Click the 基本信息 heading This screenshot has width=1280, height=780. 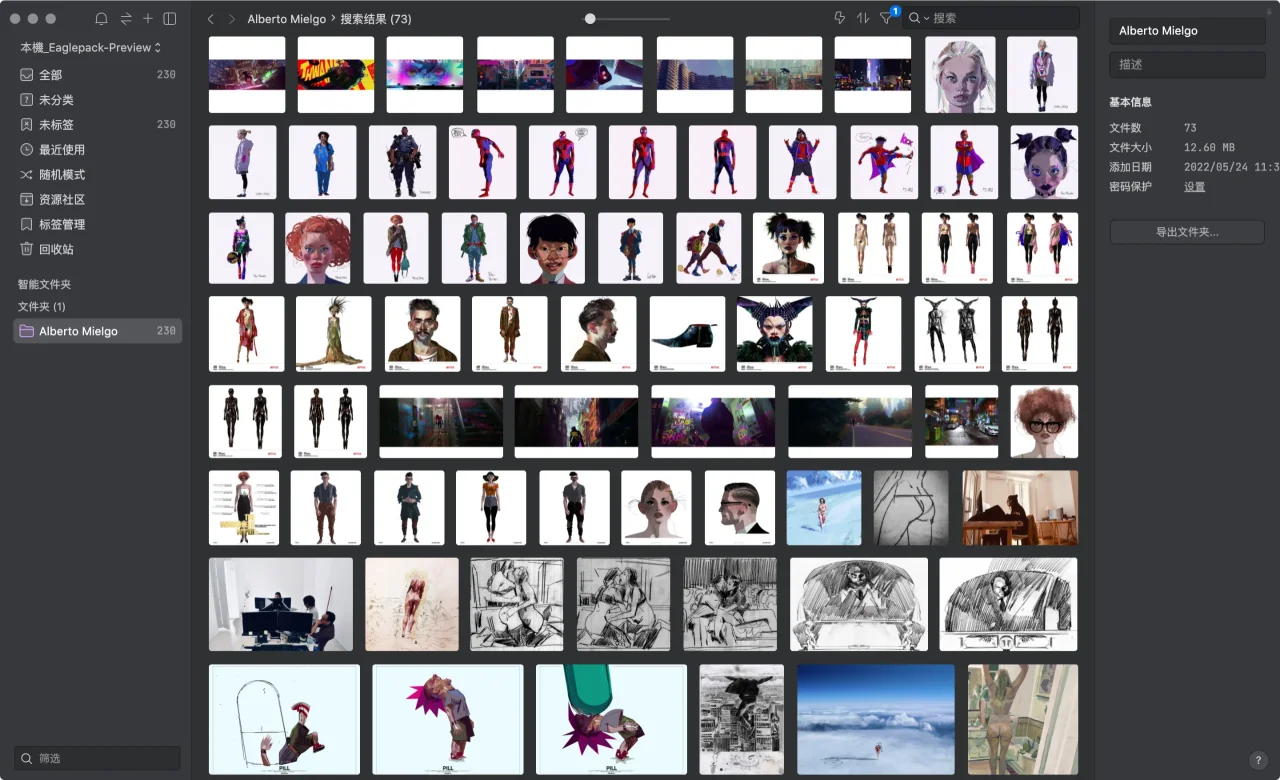pyautogui.click(x=1130, y=102)
